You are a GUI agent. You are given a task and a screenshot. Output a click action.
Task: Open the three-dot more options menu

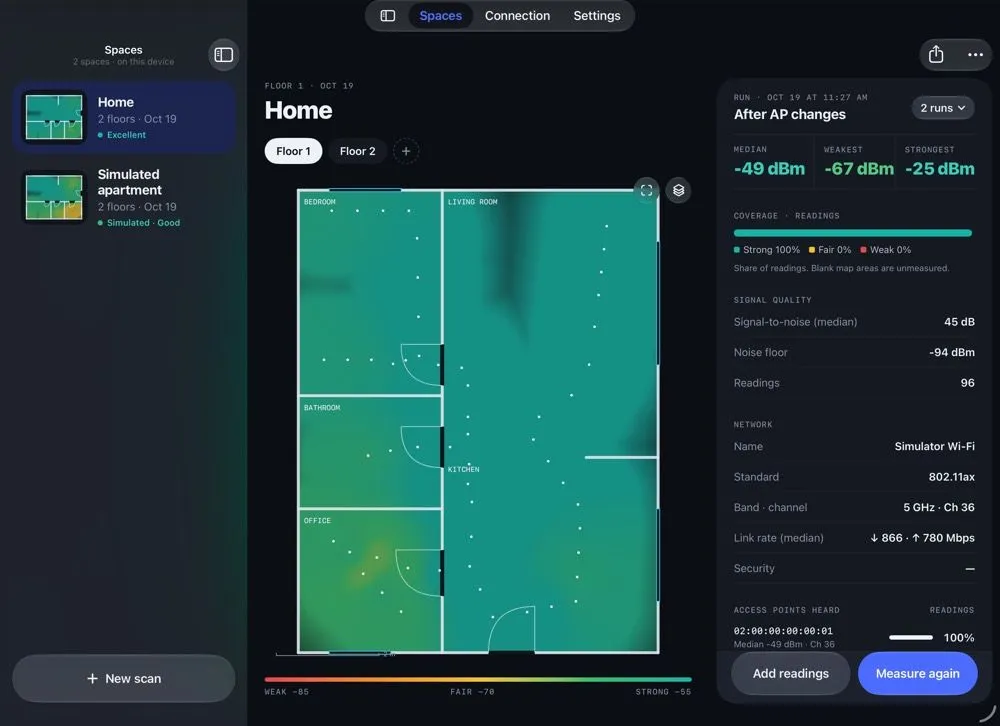pos(975,54)
